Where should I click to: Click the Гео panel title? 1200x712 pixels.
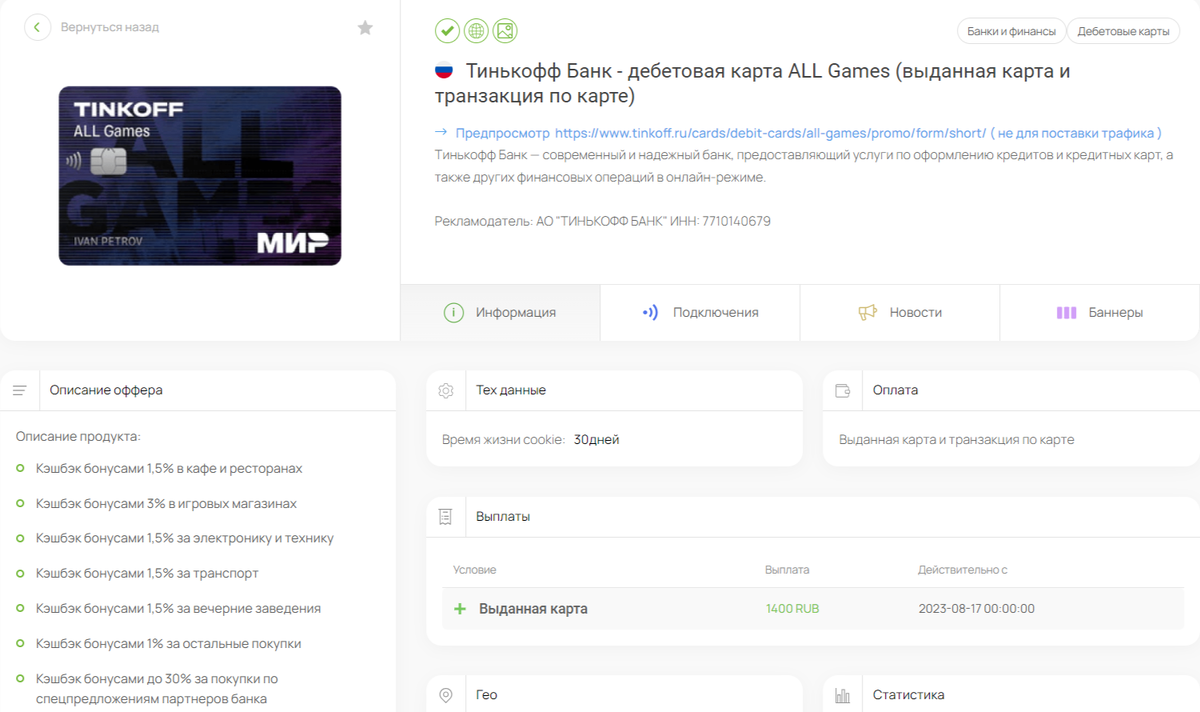486,695
